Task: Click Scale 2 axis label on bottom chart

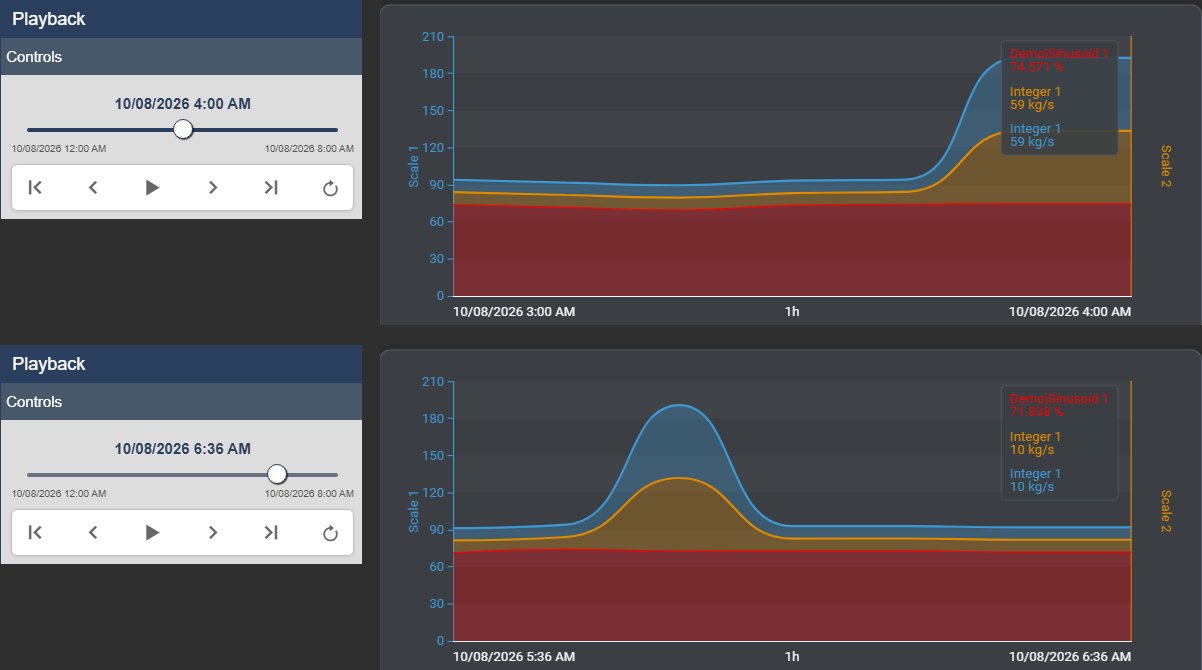Action: (1166, 511)
